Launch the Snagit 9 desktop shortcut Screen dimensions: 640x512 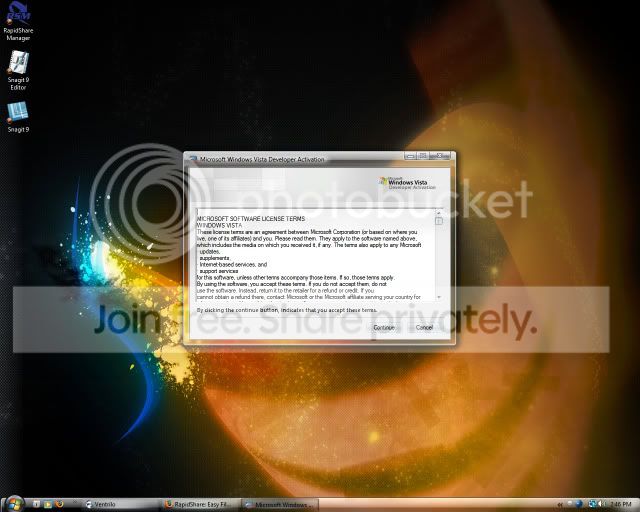click(18, 117)
